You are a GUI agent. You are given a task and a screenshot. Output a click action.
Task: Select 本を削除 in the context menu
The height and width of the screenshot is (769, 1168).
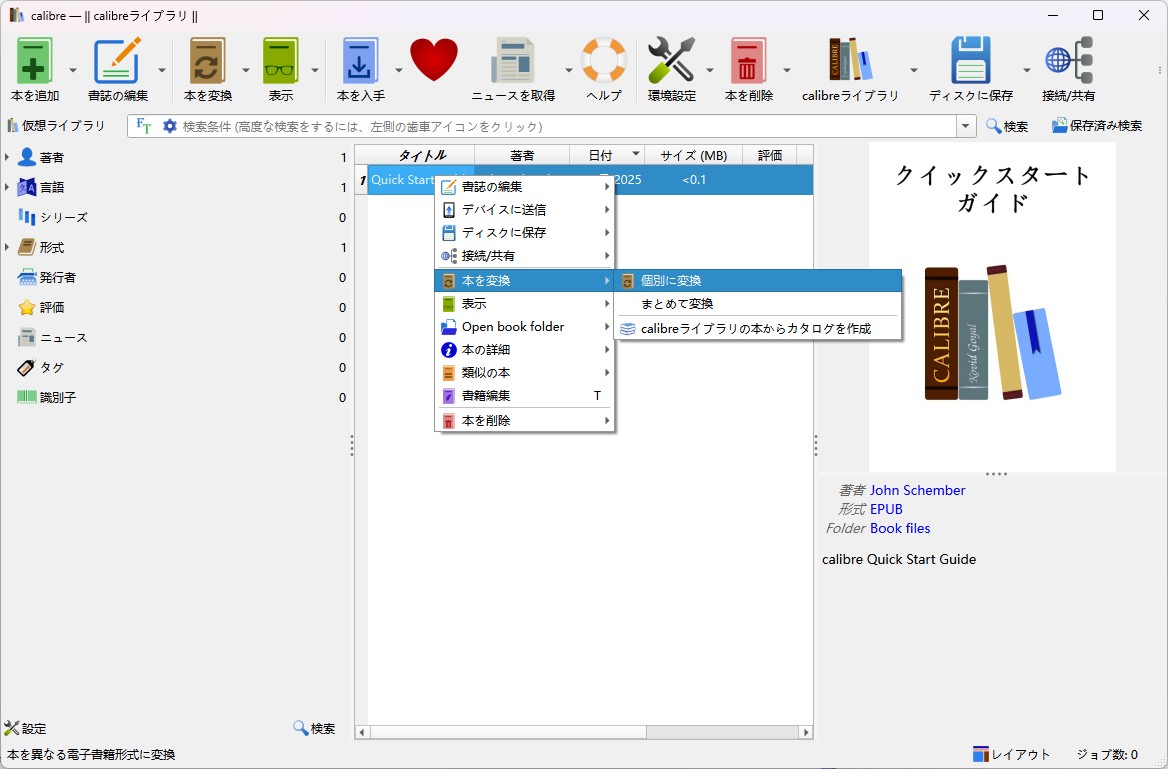click(x=524, y=421)
